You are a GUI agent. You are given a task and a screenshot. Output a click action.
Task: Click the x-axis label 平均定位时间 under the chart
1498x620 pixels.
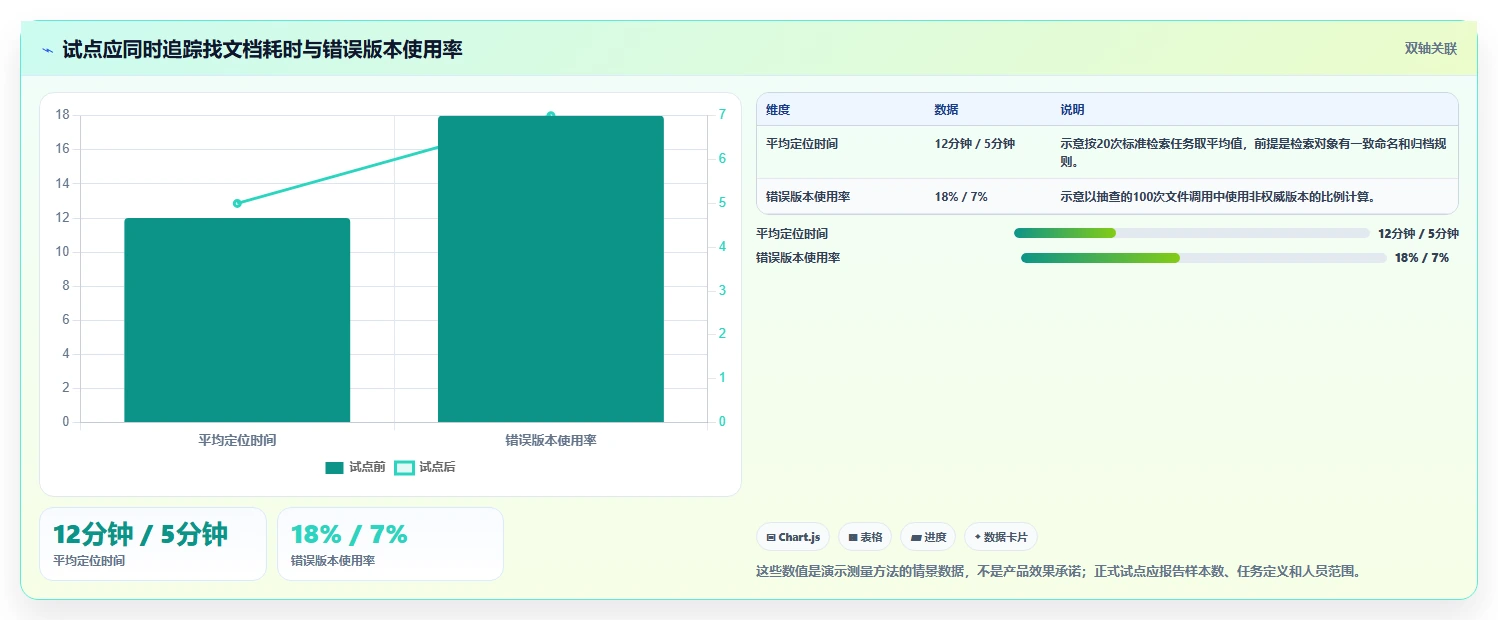click(x=237, y=440)
